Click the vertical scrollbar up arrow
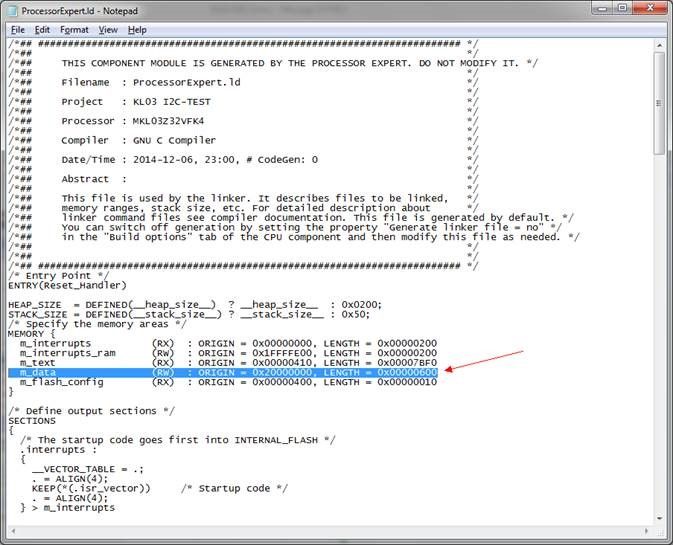Screen dimensions: 673x545 pyautogui.click(x=660, y=45)
